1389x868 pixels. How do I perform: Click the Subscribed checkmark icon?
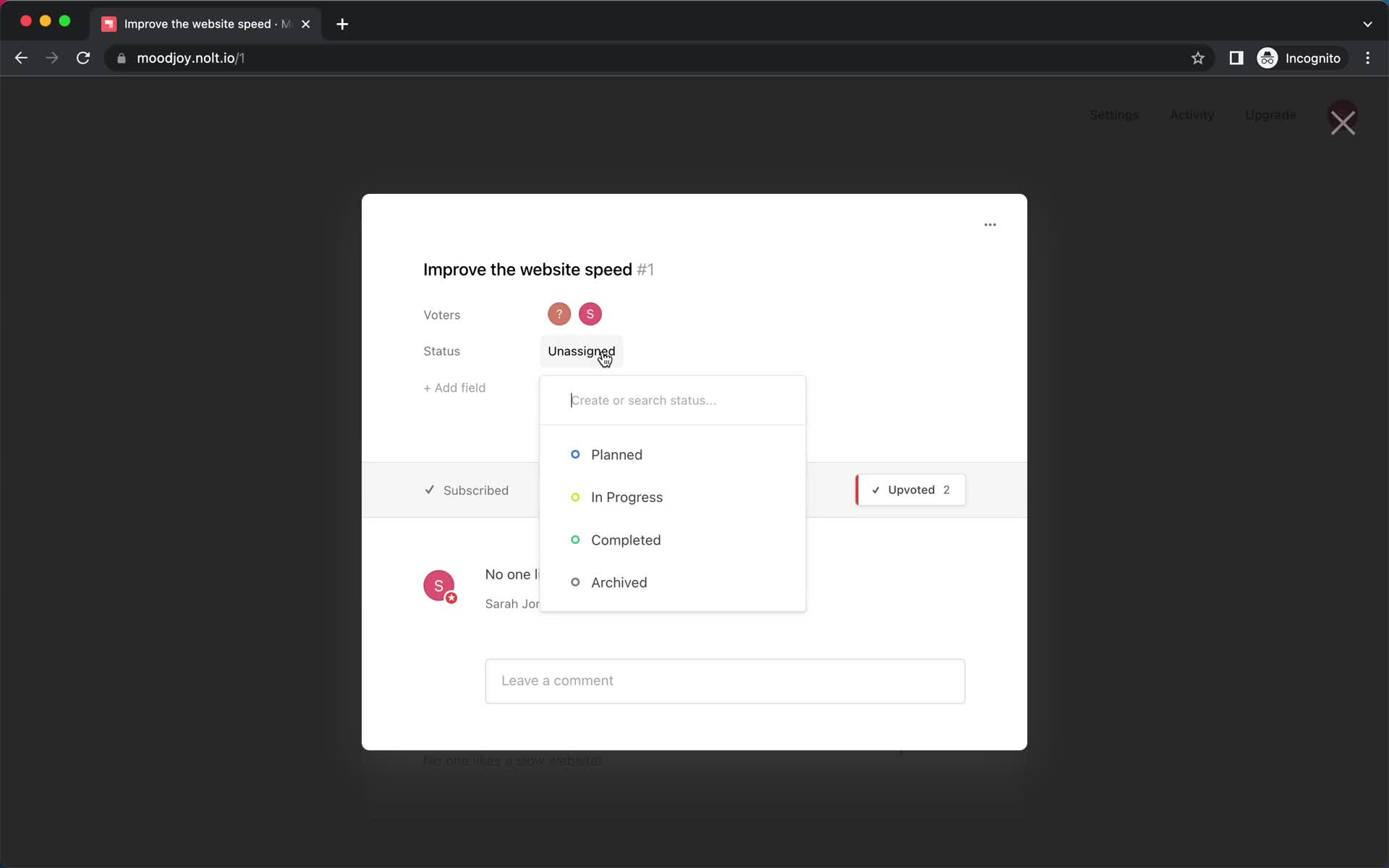pyautogui.click(x=430, y=489)
